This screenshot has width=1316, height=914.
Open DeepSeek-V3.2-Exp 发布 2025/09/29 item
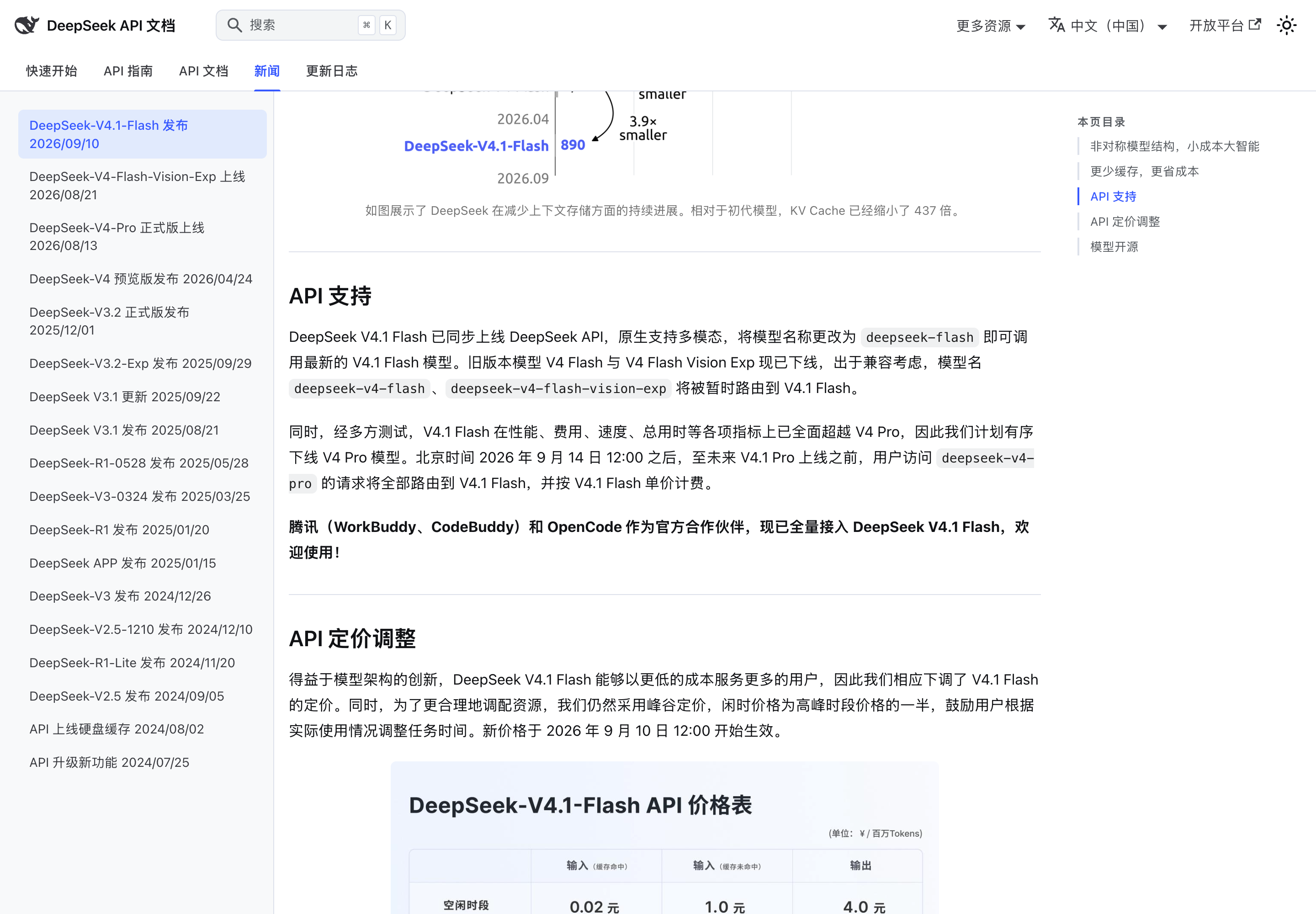click(143, 364)
